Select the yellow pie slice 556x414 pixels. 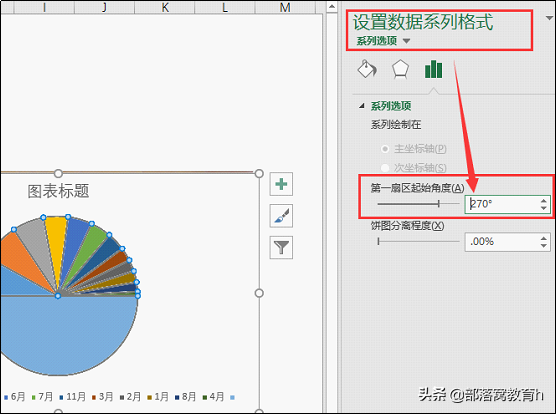56,245
